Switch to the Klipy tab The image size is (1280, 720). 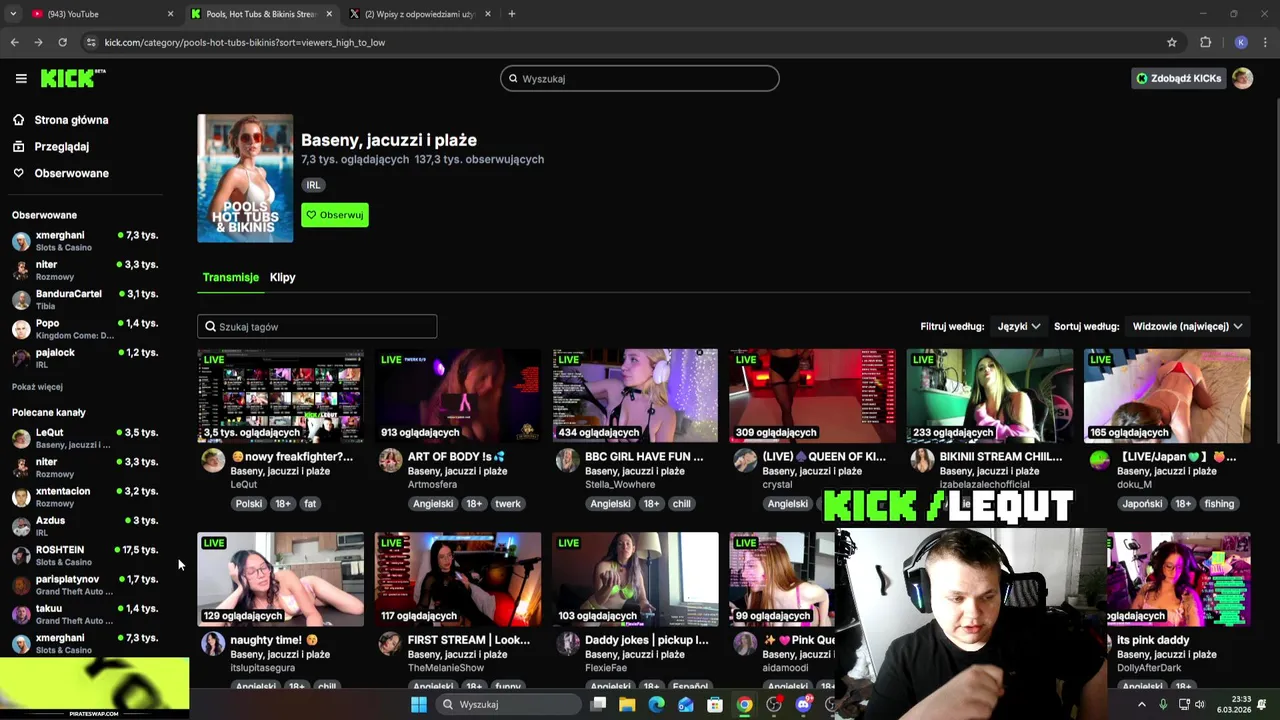[282, 277]
